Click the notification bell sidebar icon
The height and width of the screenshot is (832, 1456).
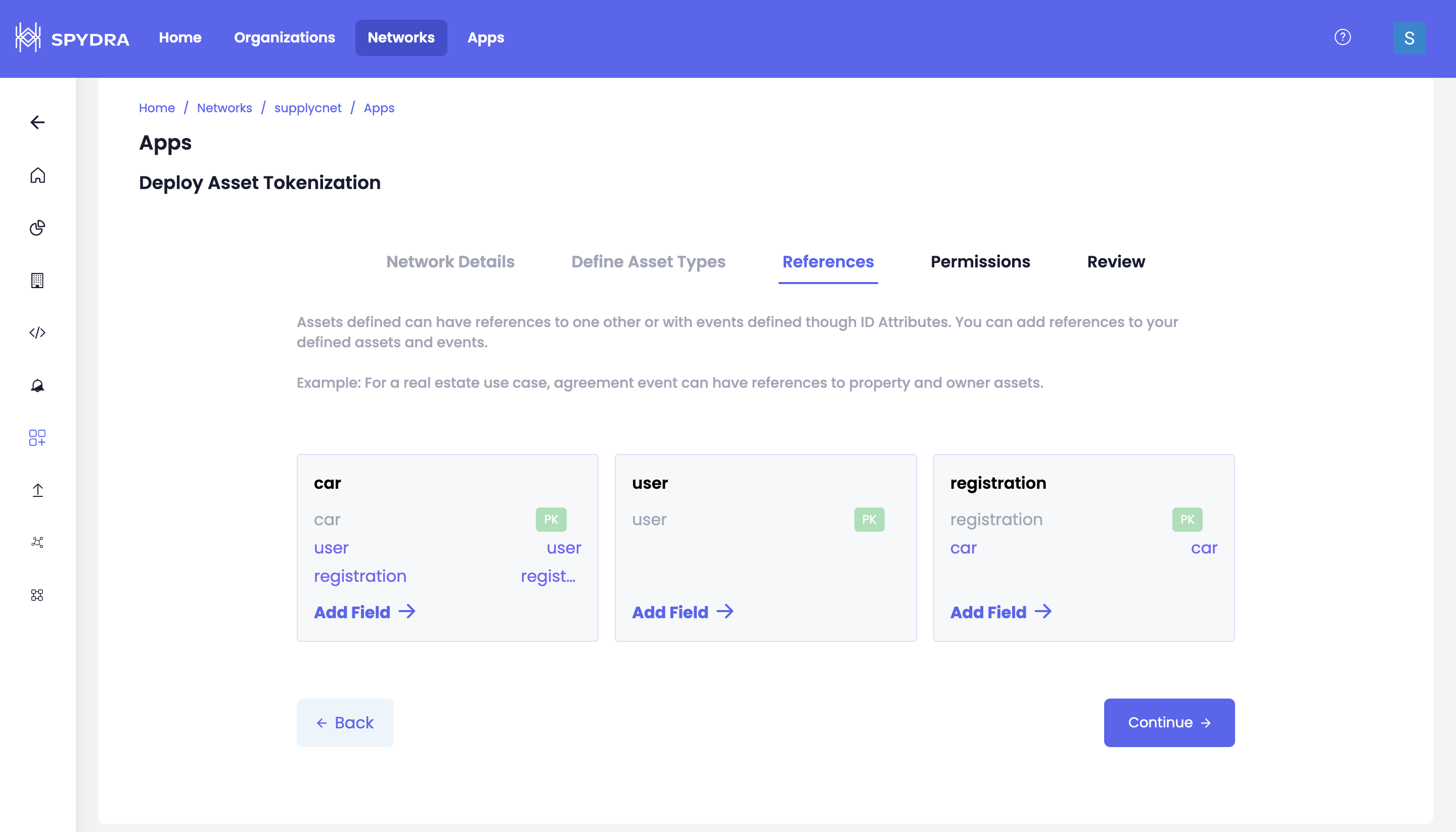pyautogui.click(x=38, y=386)
